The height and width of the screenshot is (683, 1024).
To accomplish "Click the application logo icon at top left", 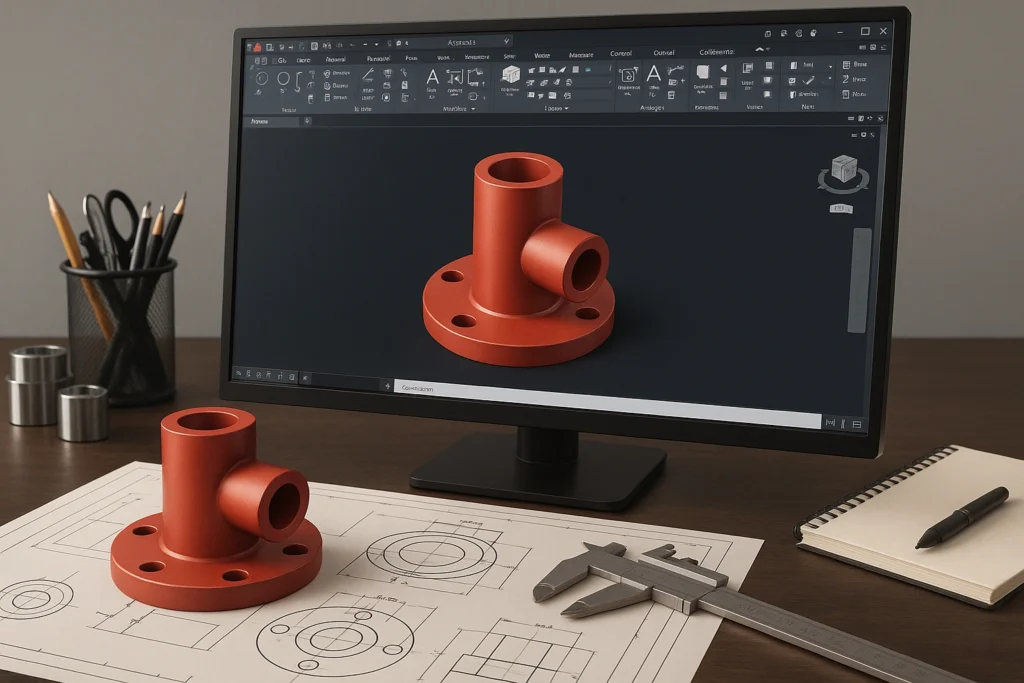I will coord(256,46).
